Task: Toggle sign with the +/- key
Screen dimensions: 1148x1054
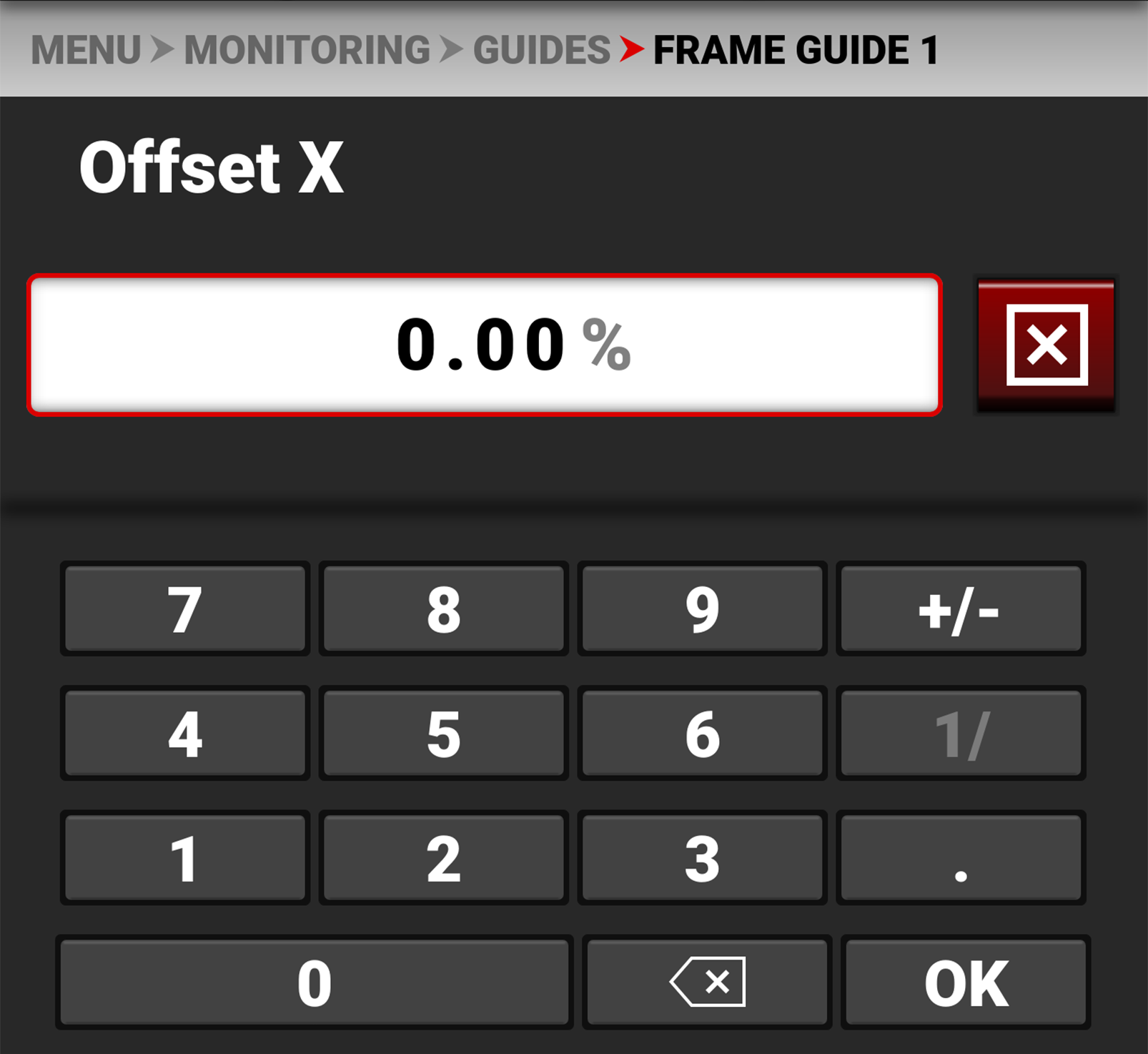Action: [x=961, y=609]
